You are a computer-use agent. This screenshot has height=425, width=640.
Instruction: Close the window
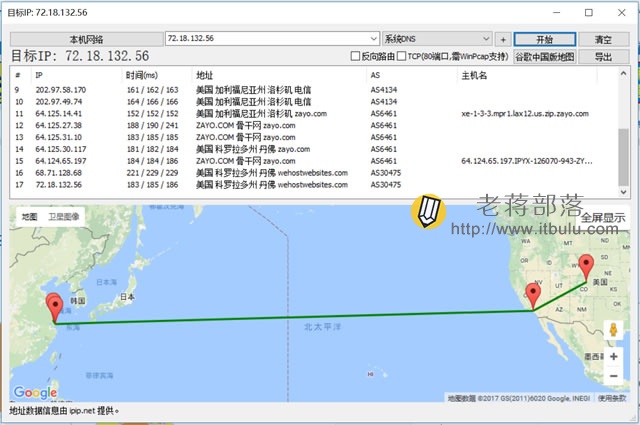coord(621,13)
